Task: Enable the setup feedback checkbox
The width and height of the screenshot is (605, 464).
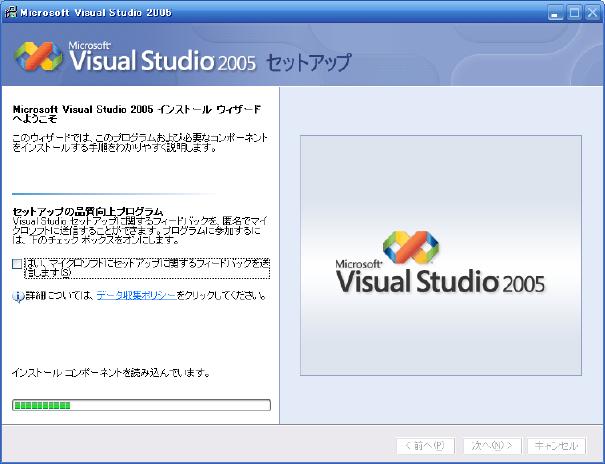Action: 17,264
